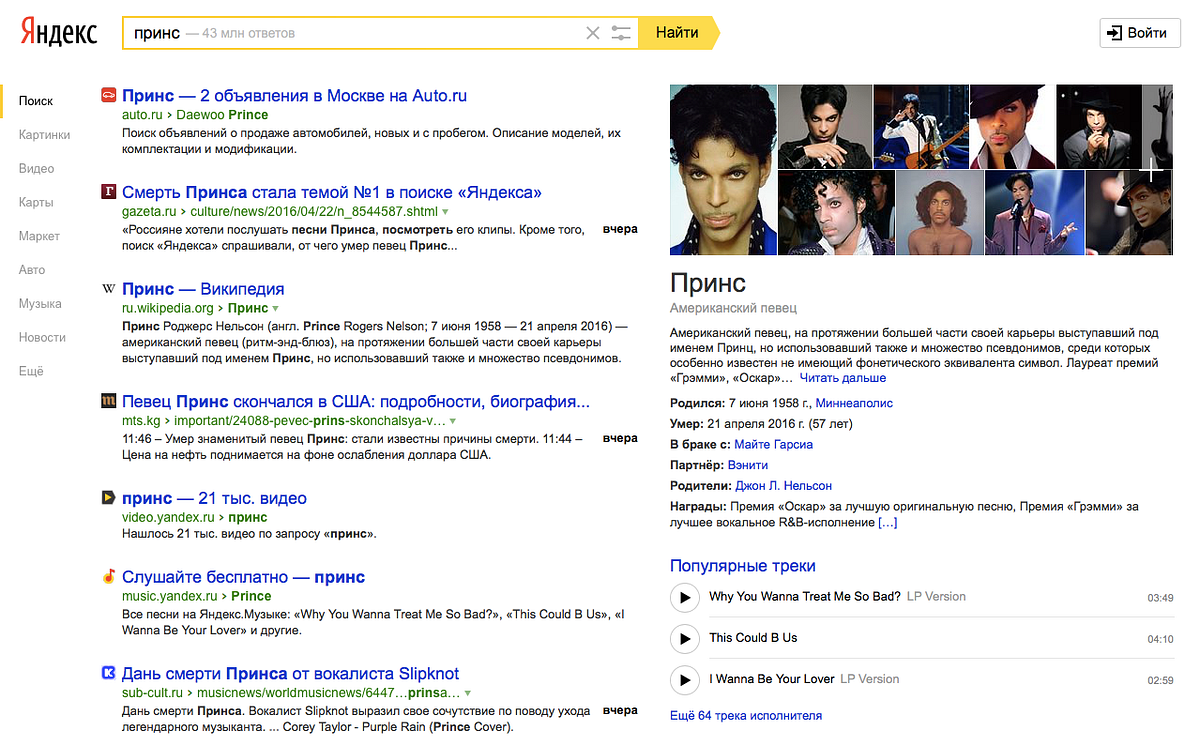The height and width of the screenshot is (747, 1200).
Task: Open the Новости section
Action: (x=42, y=338)
